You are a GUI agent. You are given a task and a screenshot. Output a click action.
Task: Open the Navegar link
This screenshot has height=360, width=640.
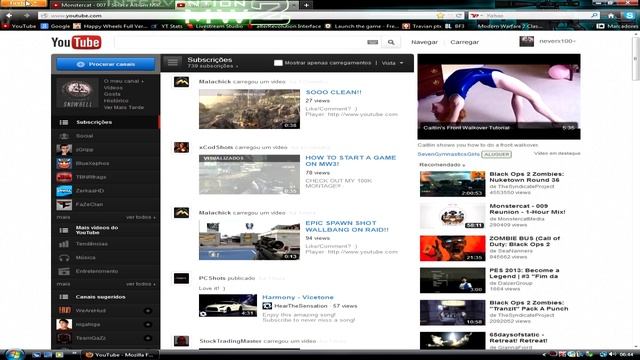click(x=424, y=42)
